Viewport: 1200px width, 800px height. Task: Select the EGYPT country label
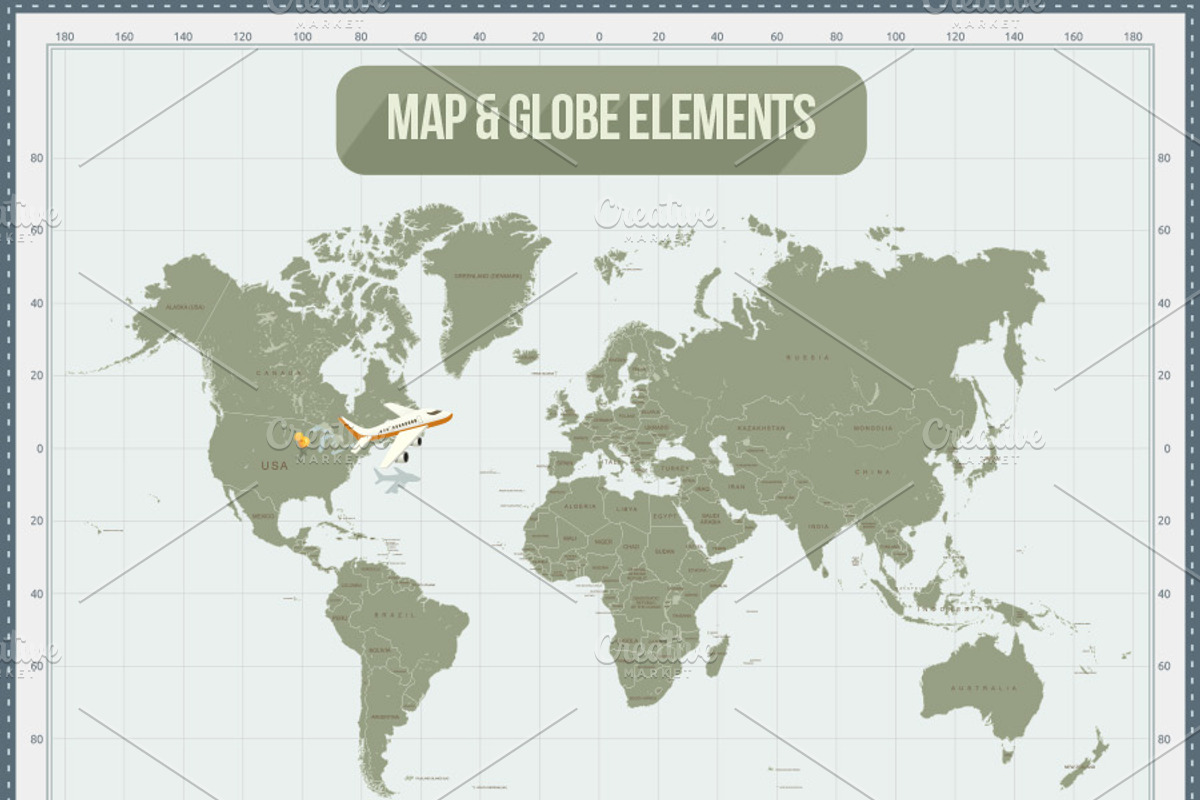(x=664, y=515)
